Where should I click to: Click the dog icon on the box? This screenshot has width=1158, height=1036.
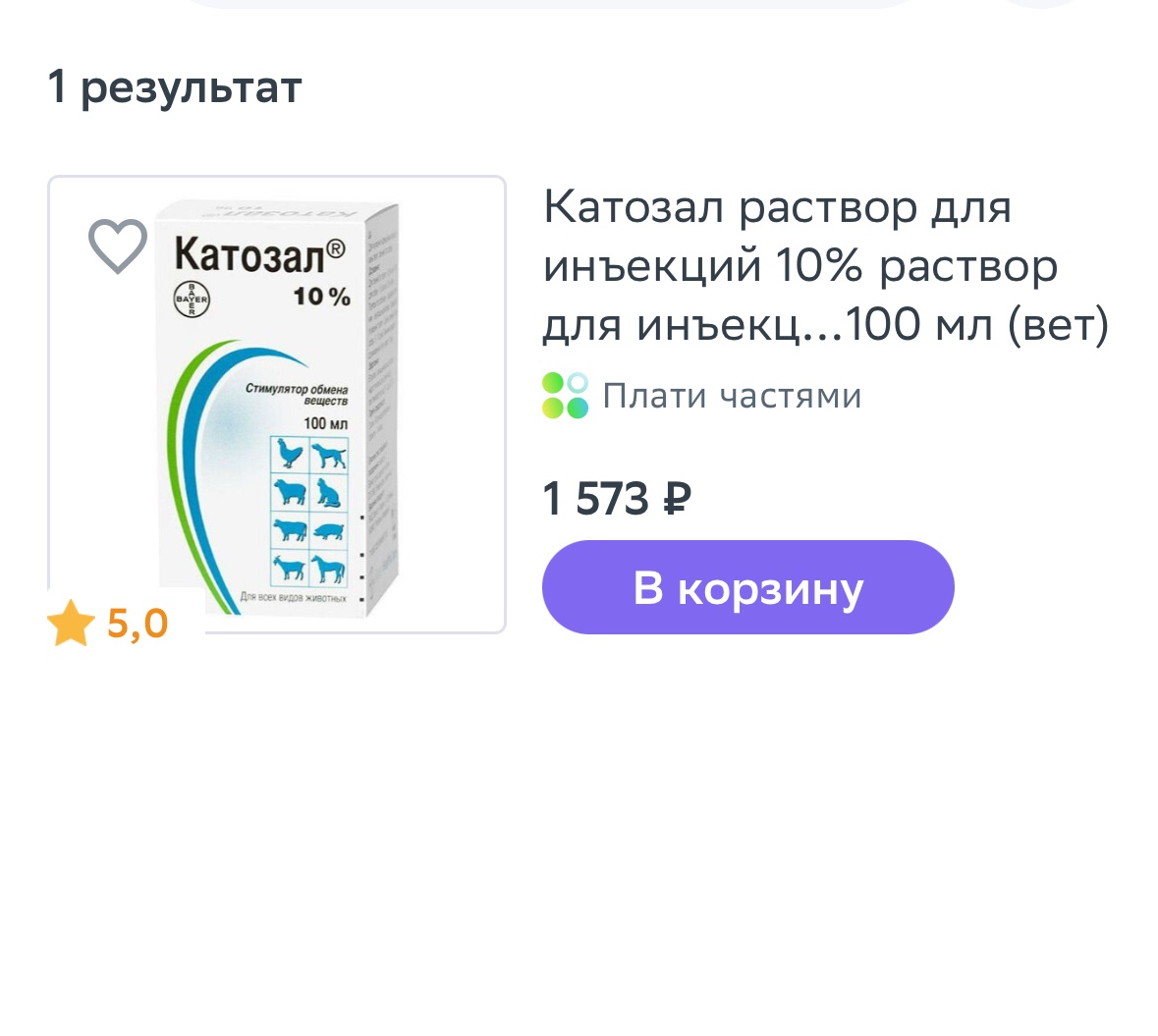pos(329,456)
